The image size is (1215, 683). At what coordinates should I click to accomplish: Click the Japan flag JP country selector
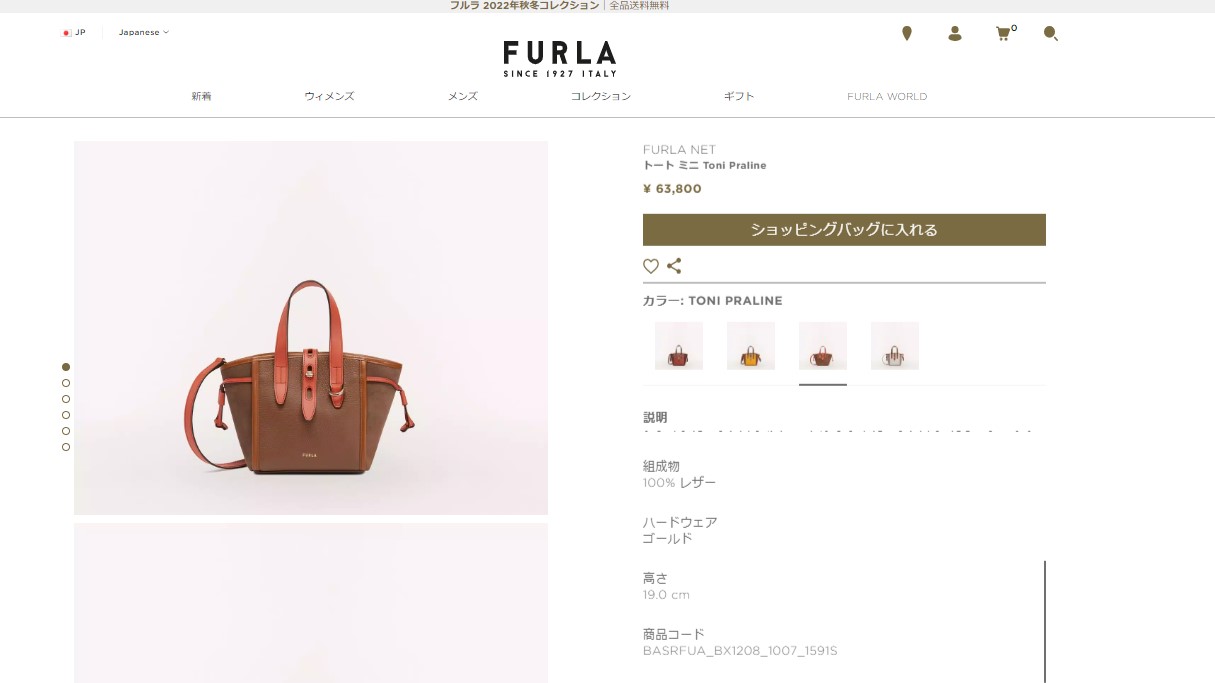pos(74,32)
